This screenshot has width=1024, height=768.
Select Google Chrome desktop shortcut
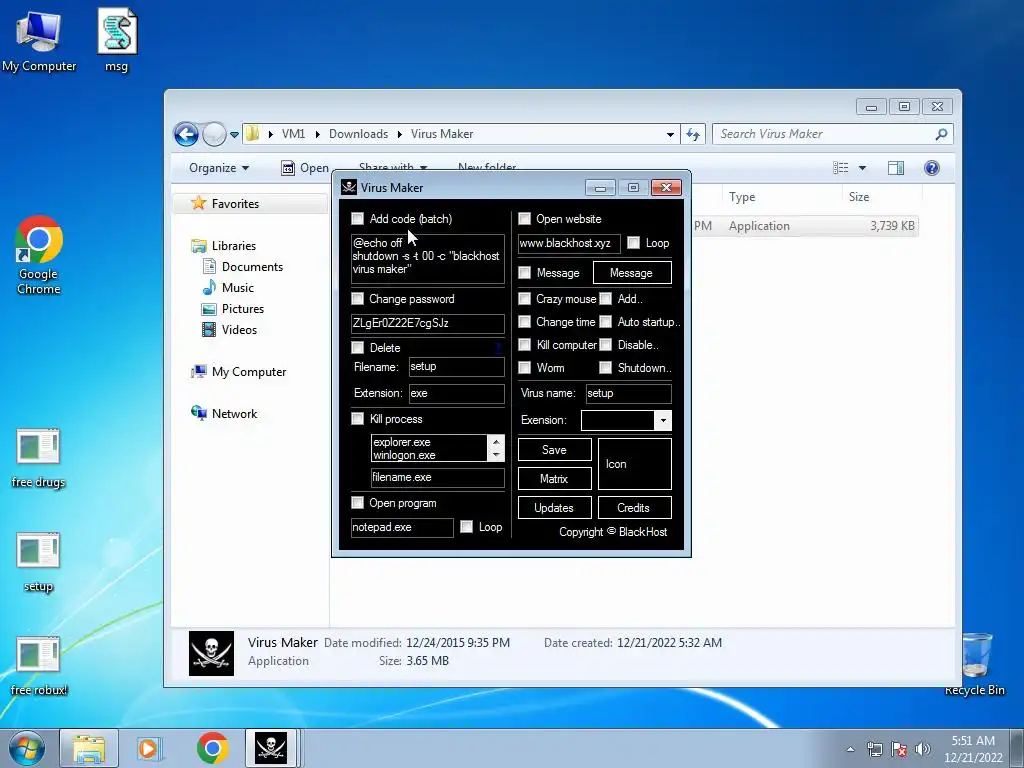pyautogui.click(x=39, y=255)
